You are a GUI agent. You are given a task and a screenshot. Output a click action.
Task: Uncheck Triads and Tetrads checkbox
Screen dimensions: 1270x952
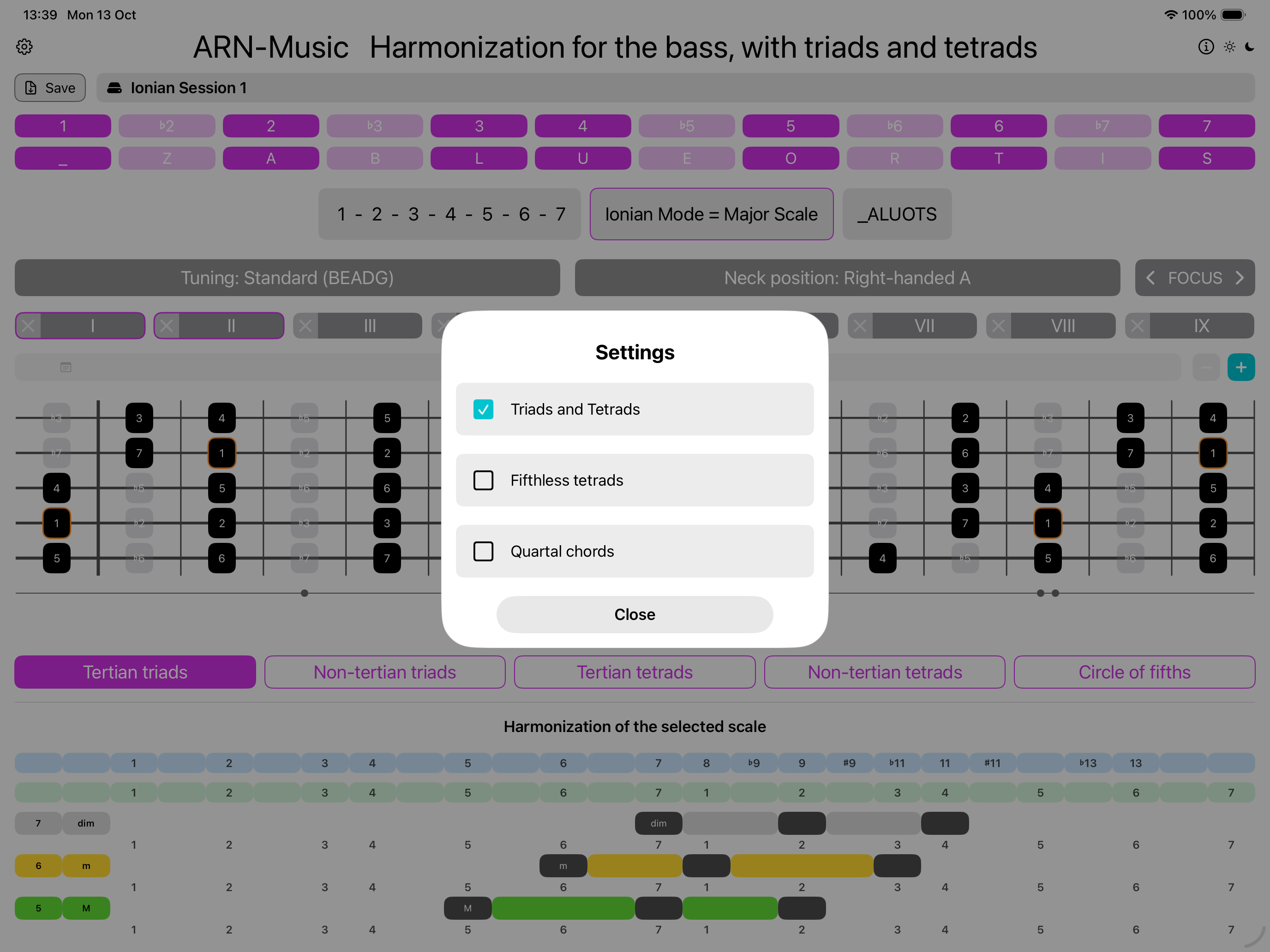click(483, 409)
